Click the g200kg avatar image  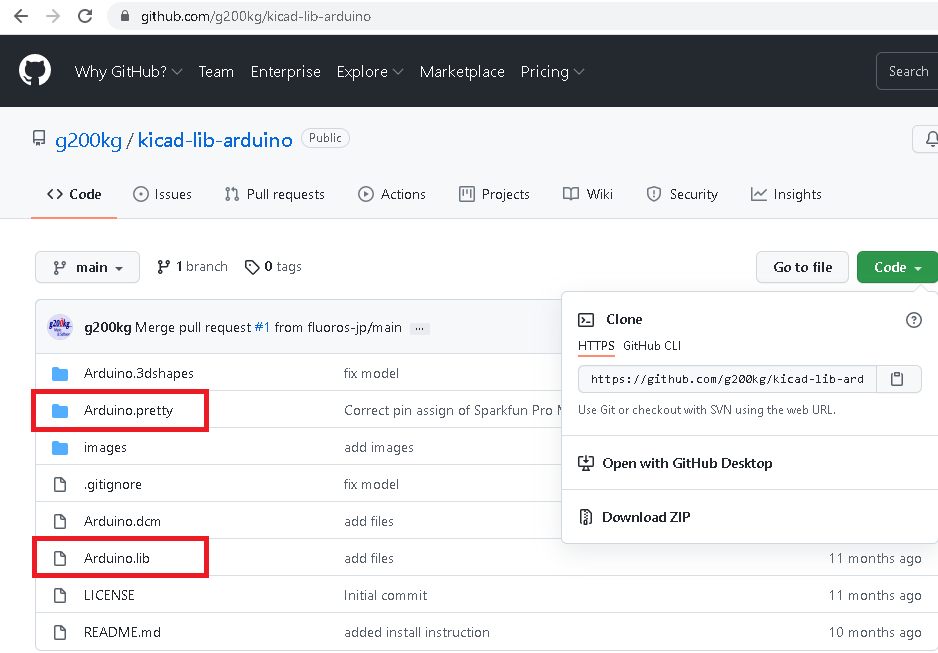[x=60, y=326]
